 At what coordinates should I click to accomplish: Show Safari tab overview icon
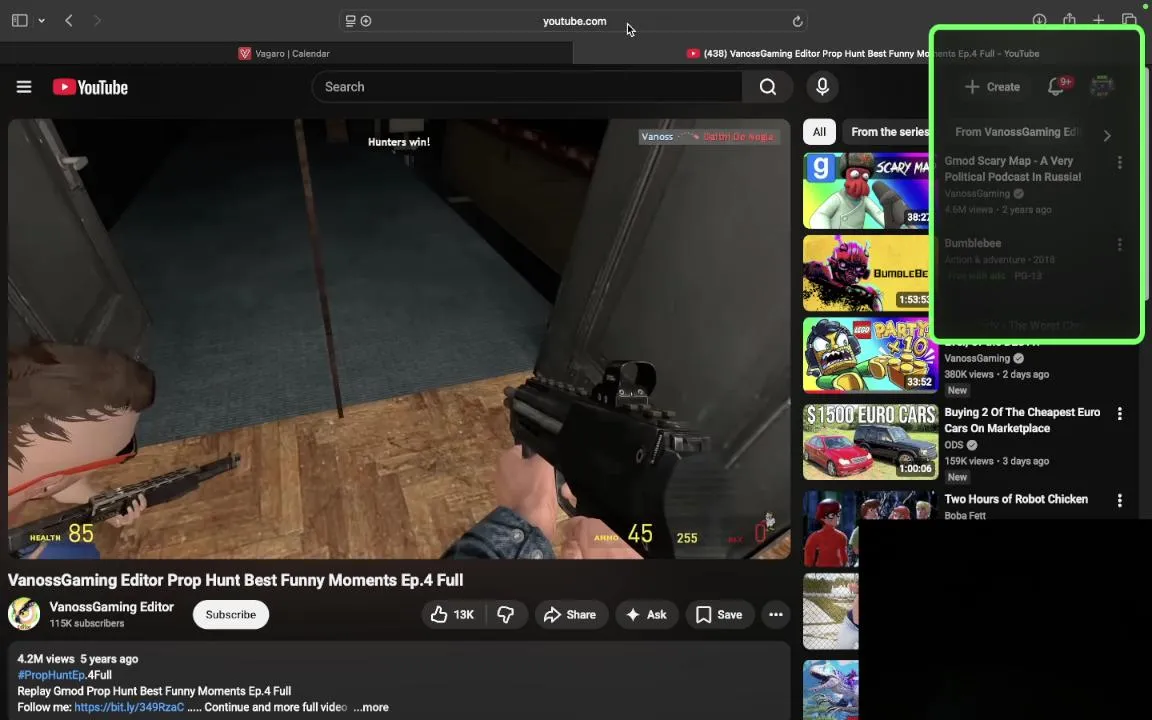click(x=1128, y=21)
